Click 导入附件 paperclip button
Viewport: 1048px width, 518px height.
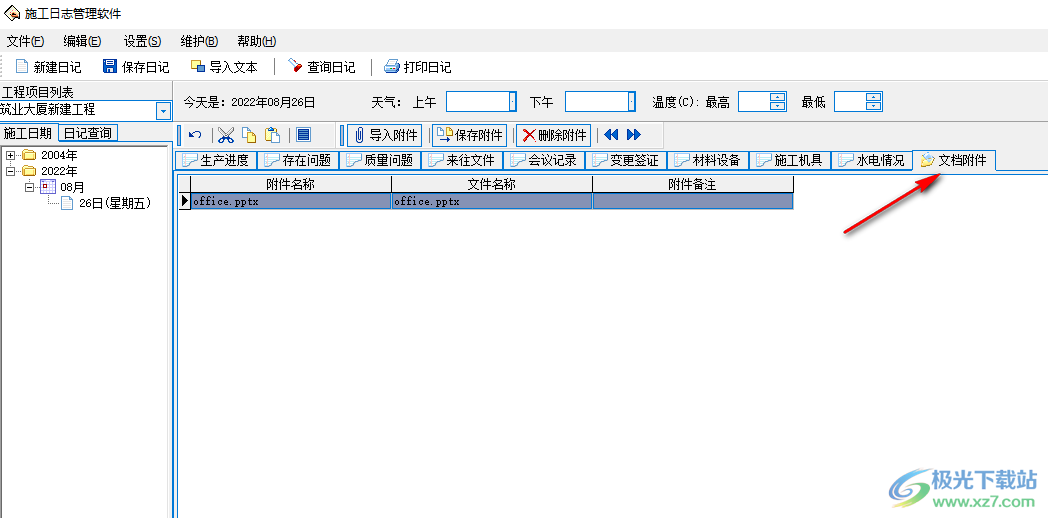tap(384, 135)
